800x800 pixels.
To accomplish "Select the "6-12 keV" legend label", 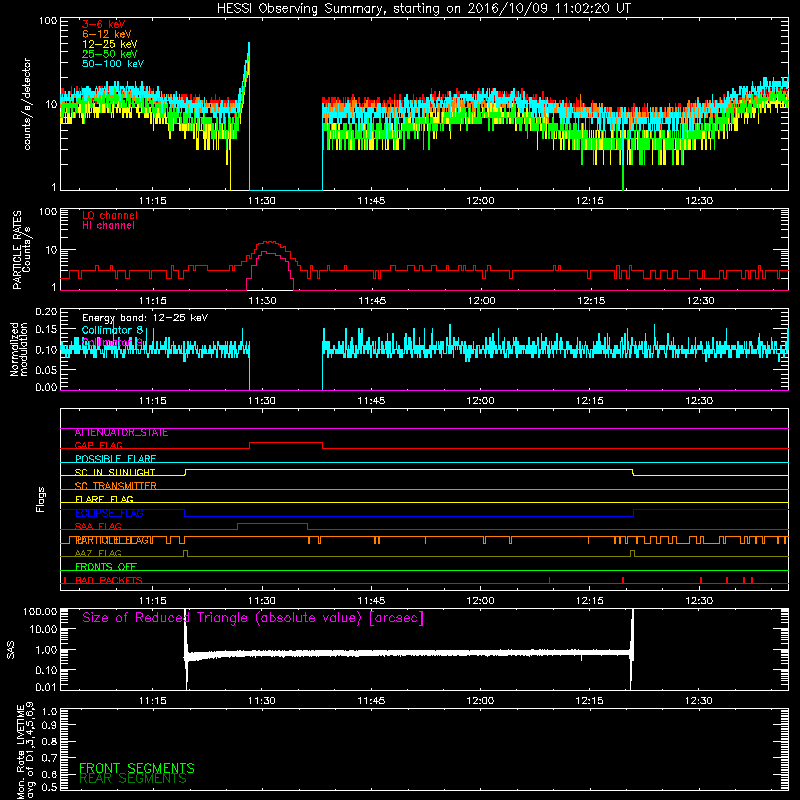I will (x=107, y=34).
